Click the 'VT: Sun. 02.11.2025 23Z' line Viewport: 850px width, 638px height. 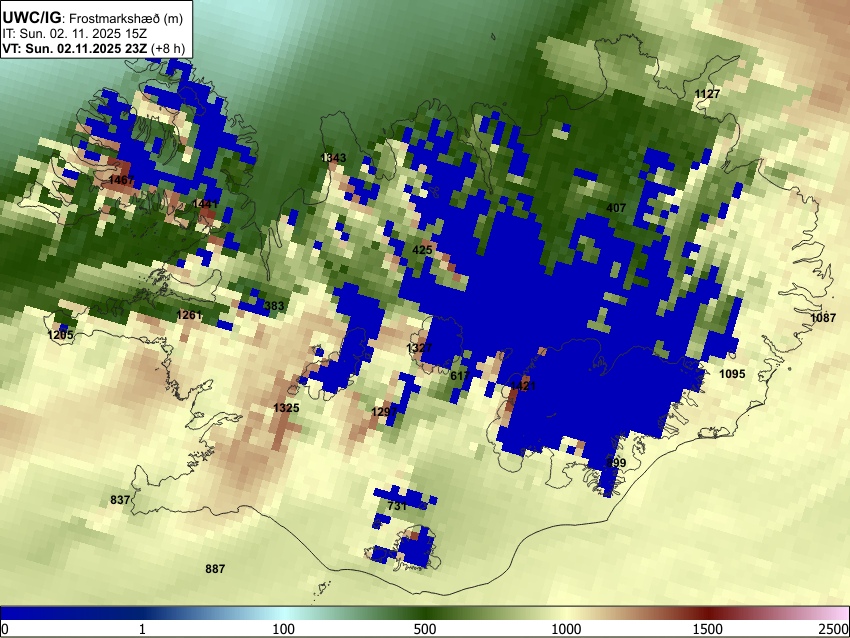point(75,48)
